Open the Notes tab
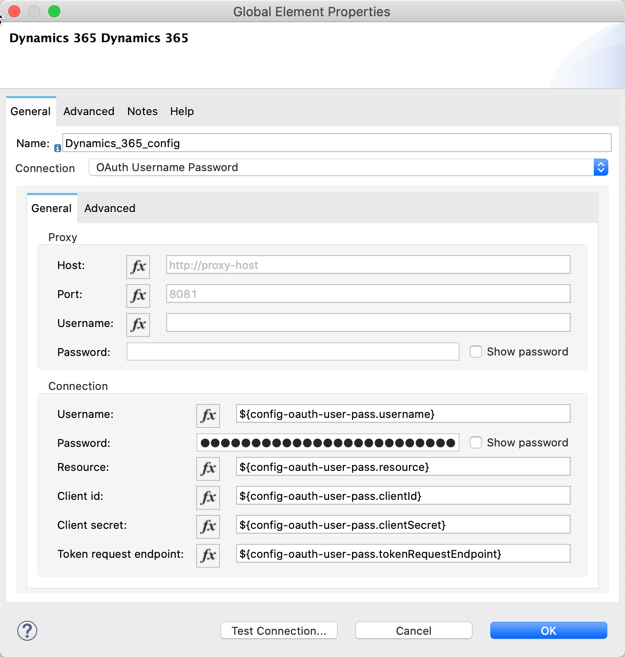The image size is (625, 657). coord(142,112)
